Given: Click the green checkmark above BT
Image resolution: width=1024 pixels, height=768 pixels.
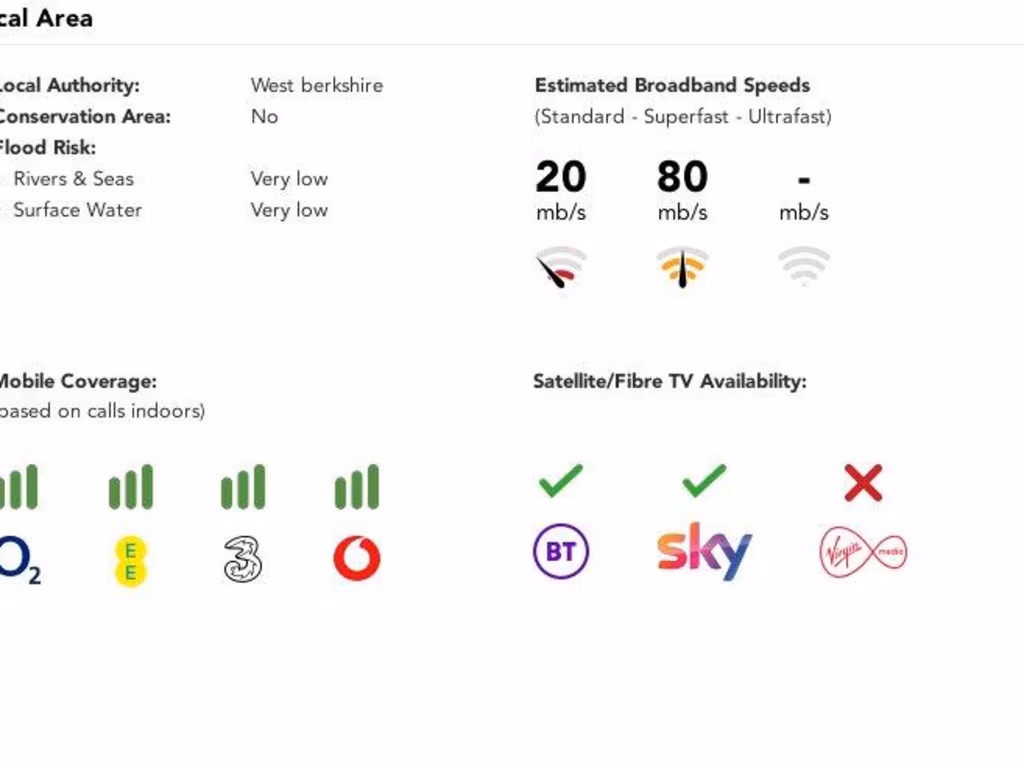Looking at the screenshot, I should pos(560,483).
